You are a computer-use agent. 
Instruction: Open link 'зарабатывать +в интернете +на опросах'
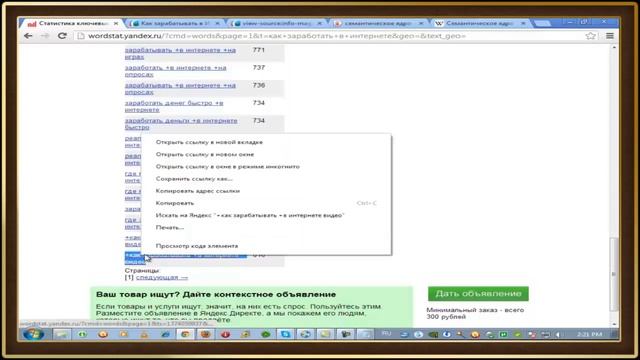point(180,89)
